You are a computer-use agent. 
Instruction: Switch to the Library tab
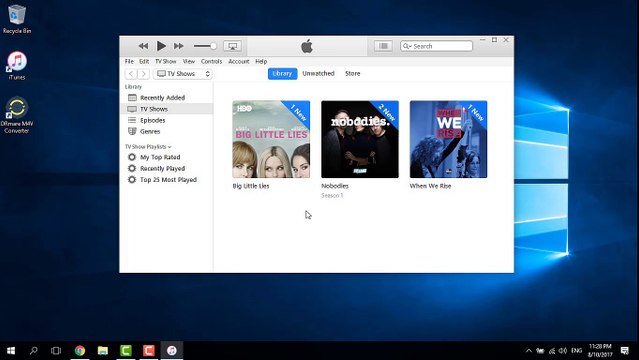(x=282, y=74)
